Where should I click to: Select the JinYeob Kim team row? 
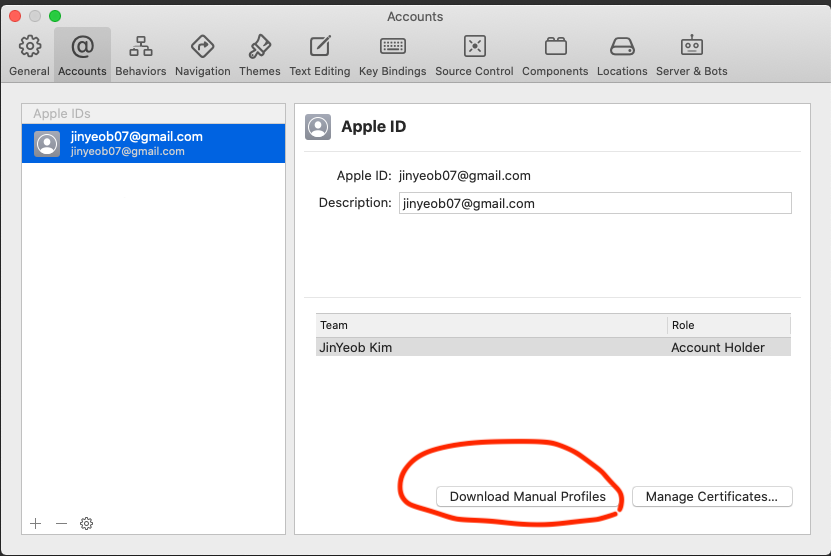[x=553, y=348]
